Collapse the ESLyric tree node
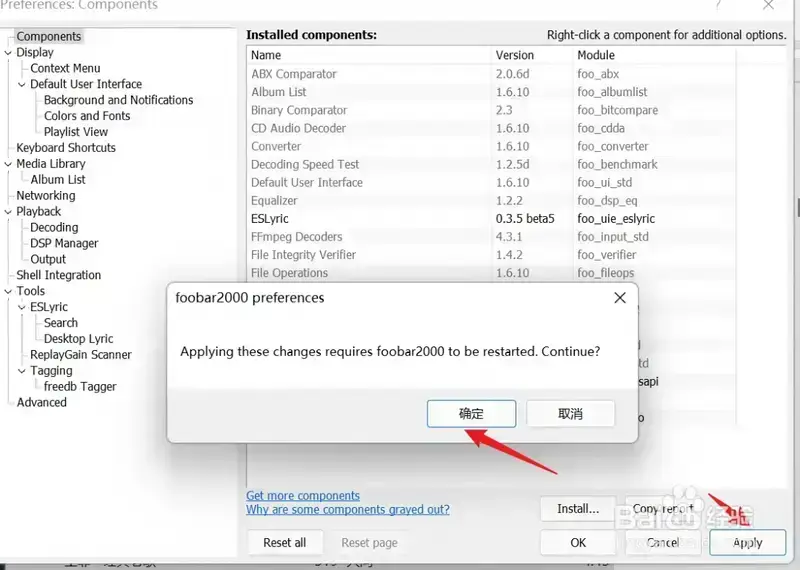Screen dimensions: 800x570 22,308
